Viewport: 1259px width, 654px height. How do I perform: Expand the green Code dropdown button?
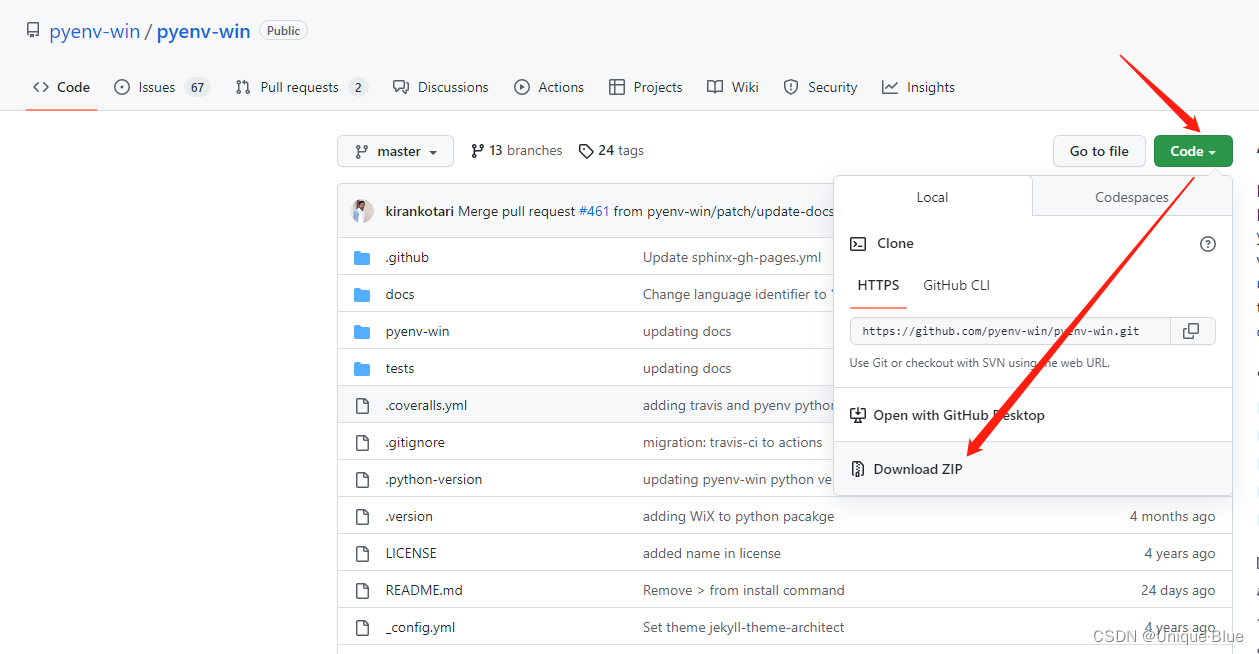click(x=1193, y=151)
